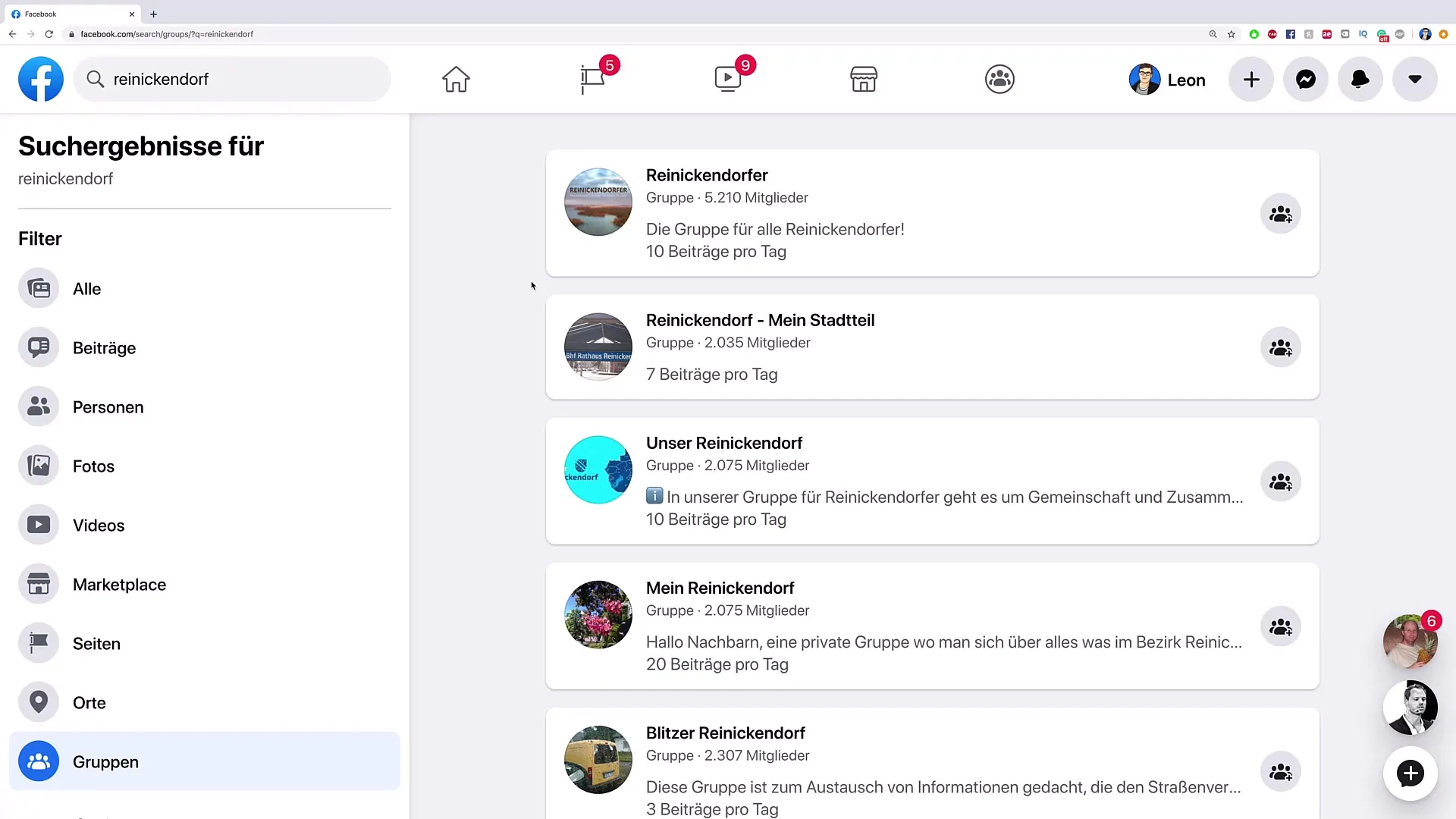Viewport: 1456px width, 819px height.
Task: Click the account menu dropdown arrow
Action: click(x=1419, y=79)
